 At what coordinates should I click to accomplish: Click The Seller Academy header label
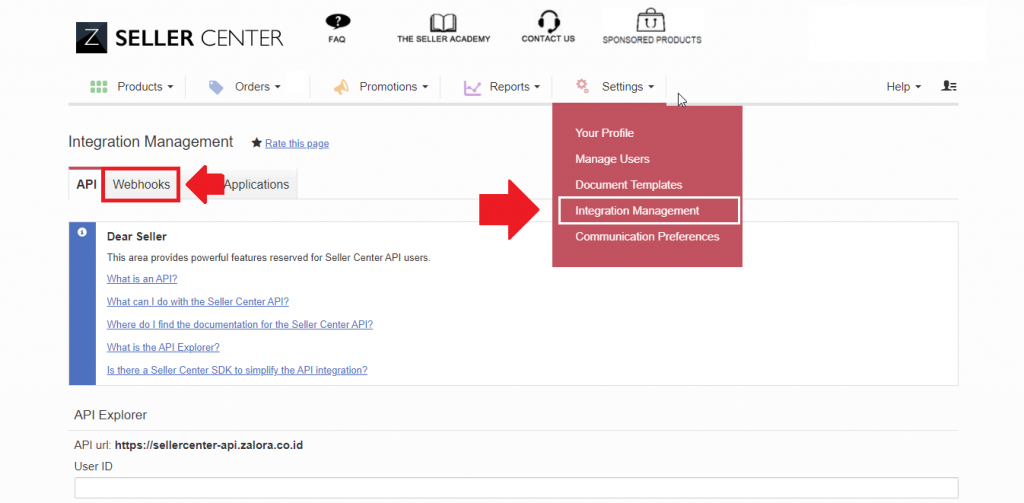pyautogui.click(x=443, y=39)
